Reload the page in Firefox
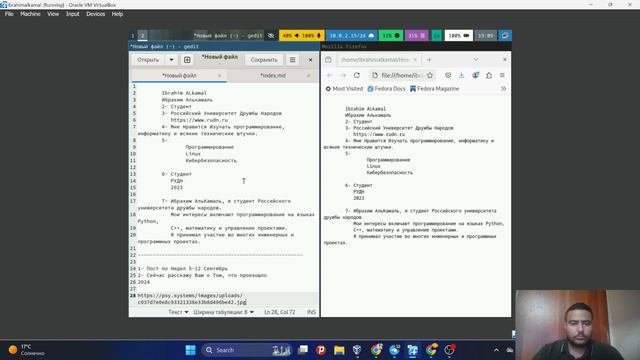This screenshot has width=640, height=360. 357,76
